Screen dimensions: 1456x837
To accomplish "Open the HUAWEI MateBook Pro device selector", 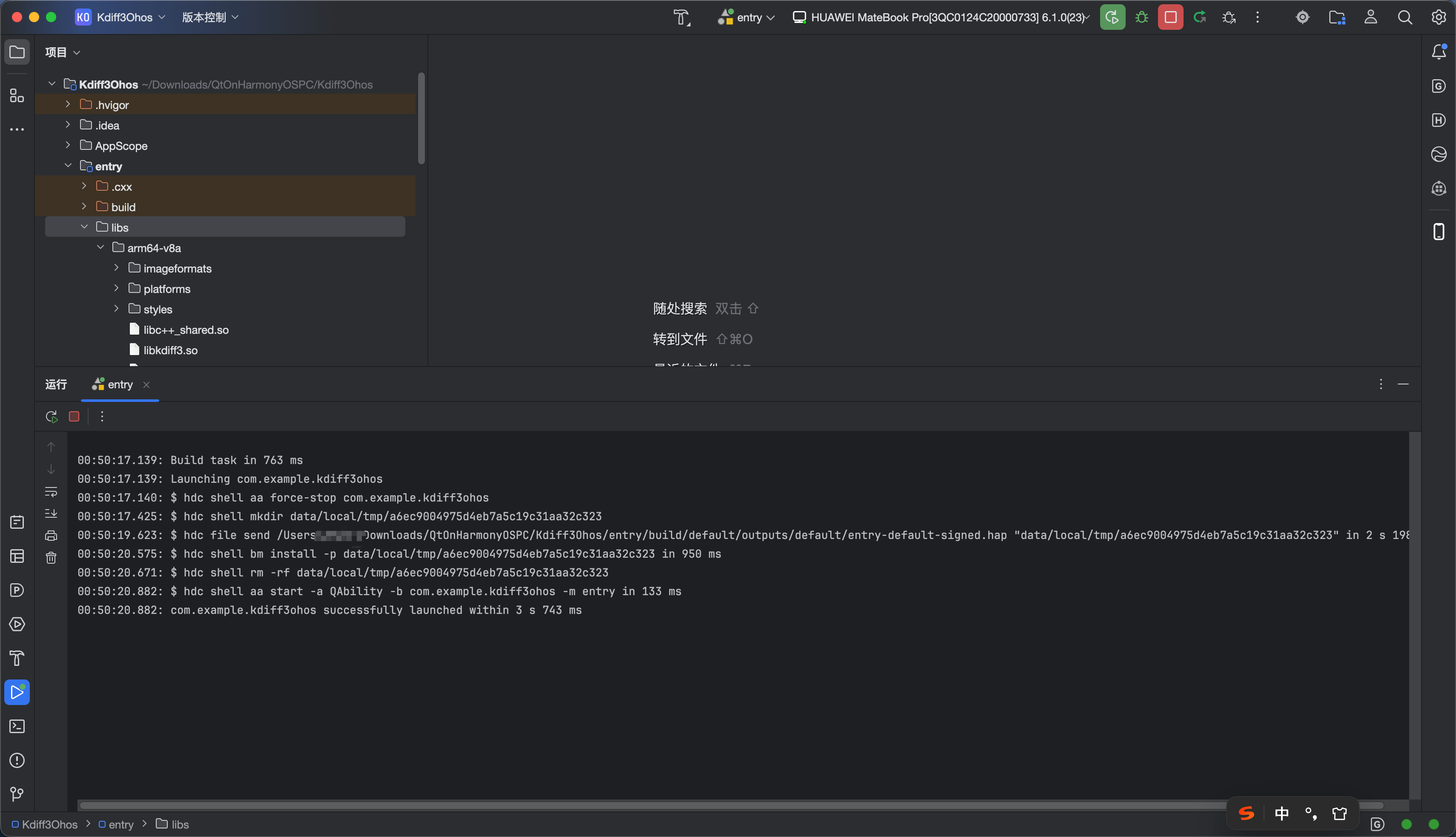I will click(940, 17).
